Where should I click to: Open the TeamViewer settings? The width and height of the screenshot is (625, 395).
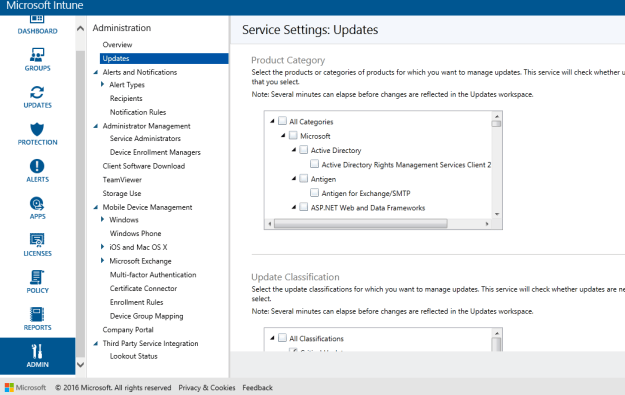click(122, 180)
